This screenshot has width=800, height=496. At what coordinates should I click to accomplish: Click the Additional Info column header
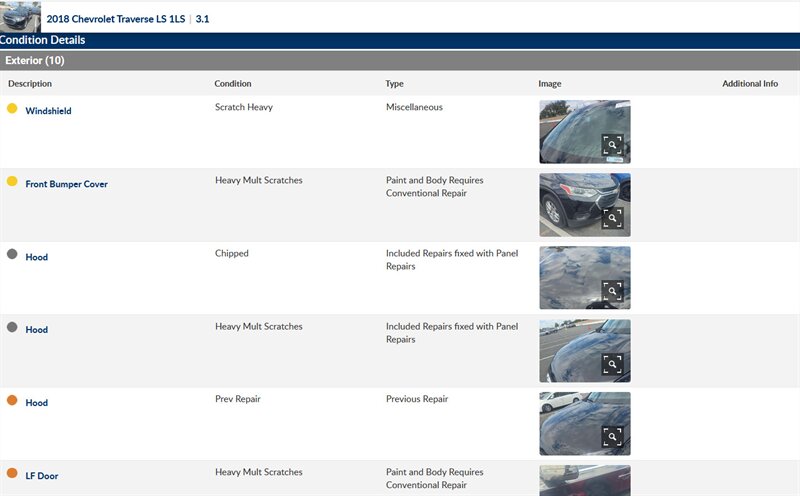pos(750,84)
